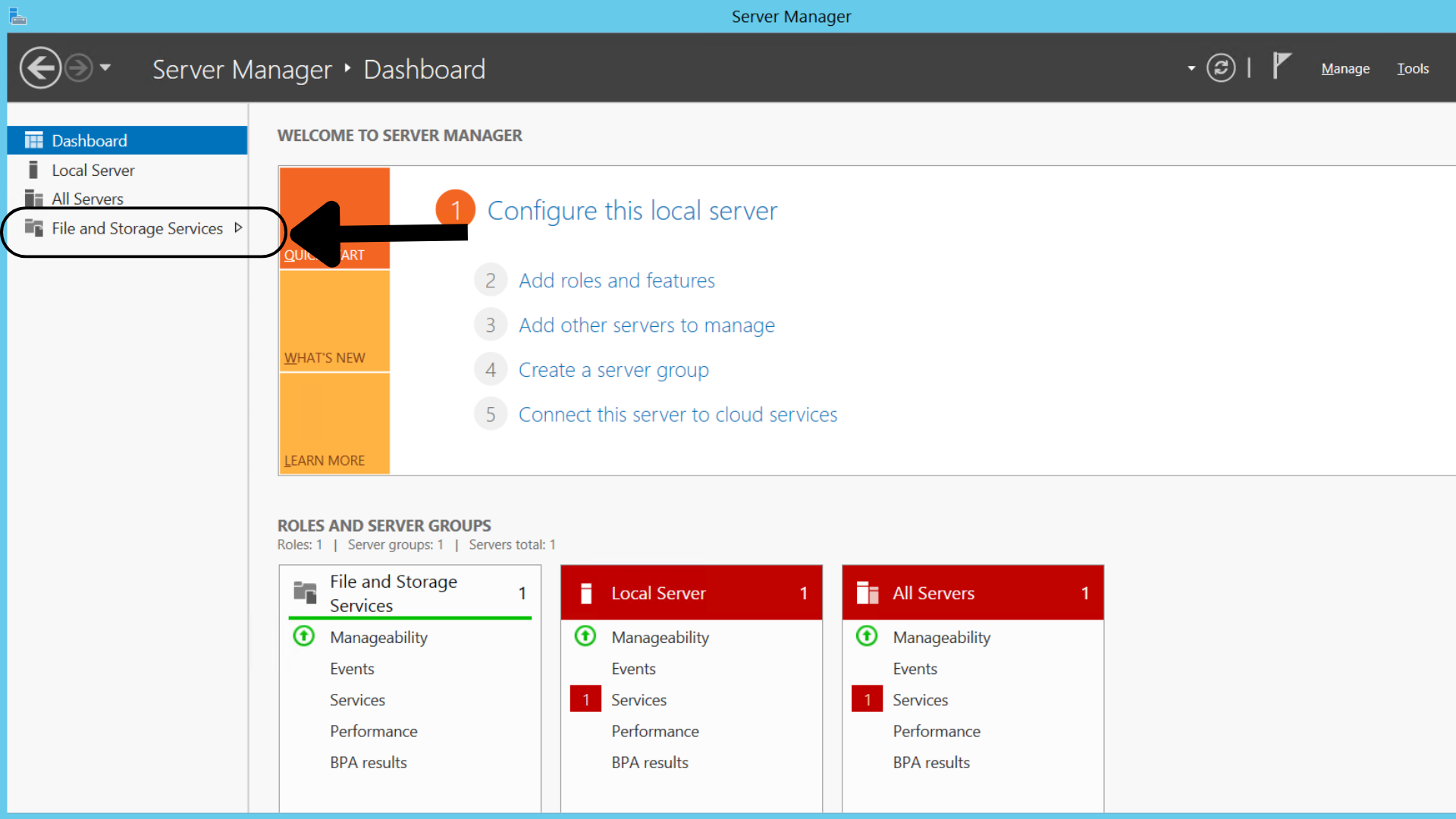Click File and Storage Services sidebar icon
The height and width of the screenshot is (819, 1456).
pos(34,227)
